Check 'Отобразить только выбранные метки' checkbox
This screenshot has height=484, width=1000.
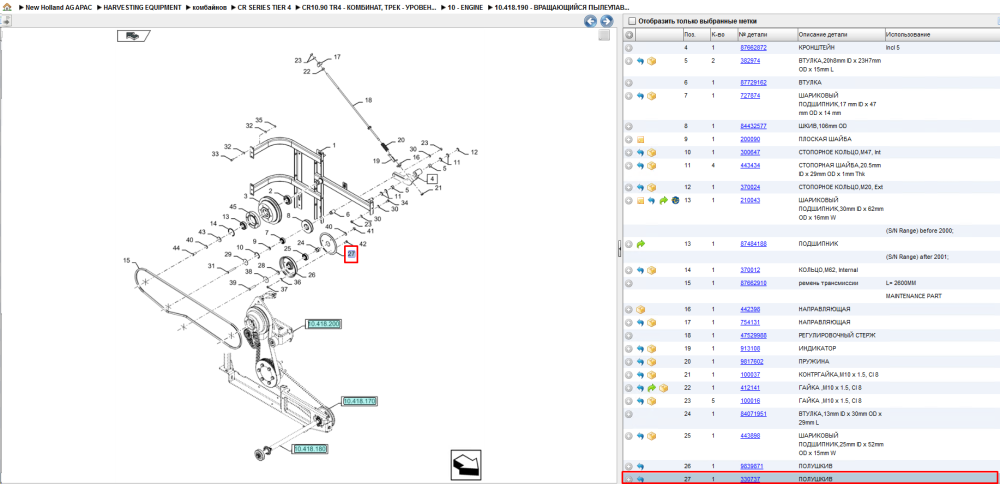pyautogui.click(x=632, y=21)
